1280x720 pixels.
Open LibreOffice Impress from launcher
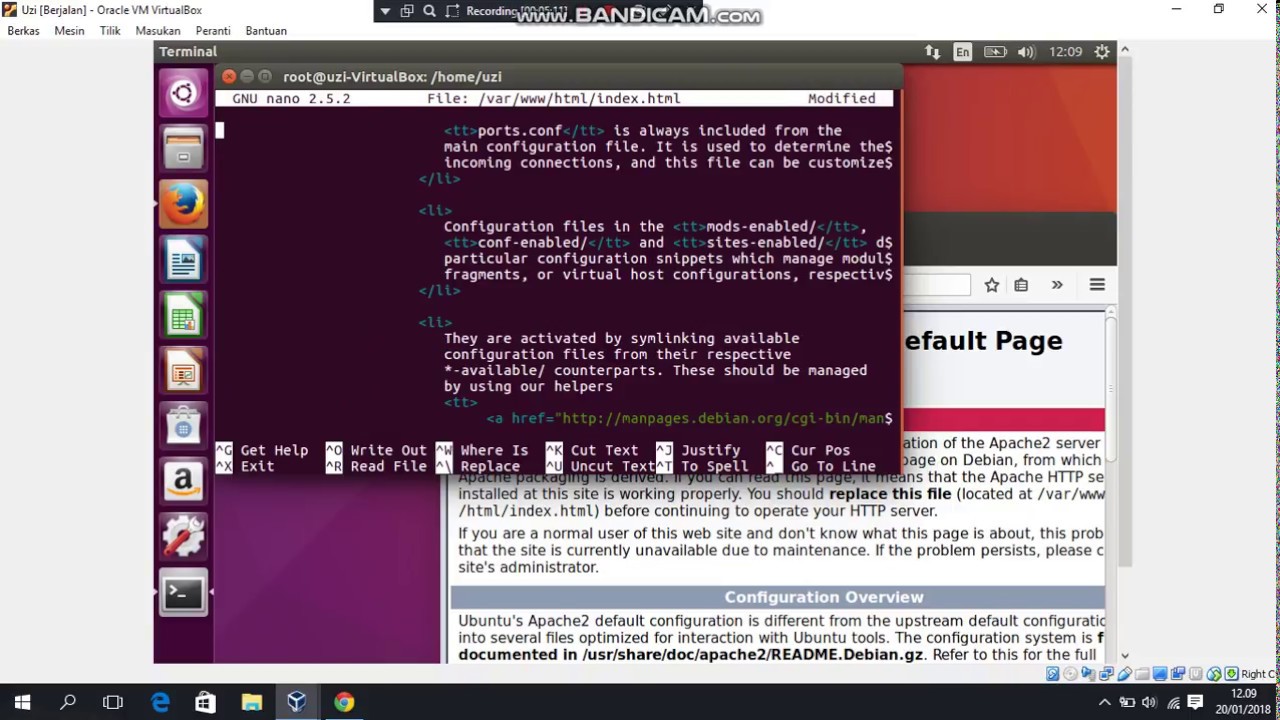[183, 373]
